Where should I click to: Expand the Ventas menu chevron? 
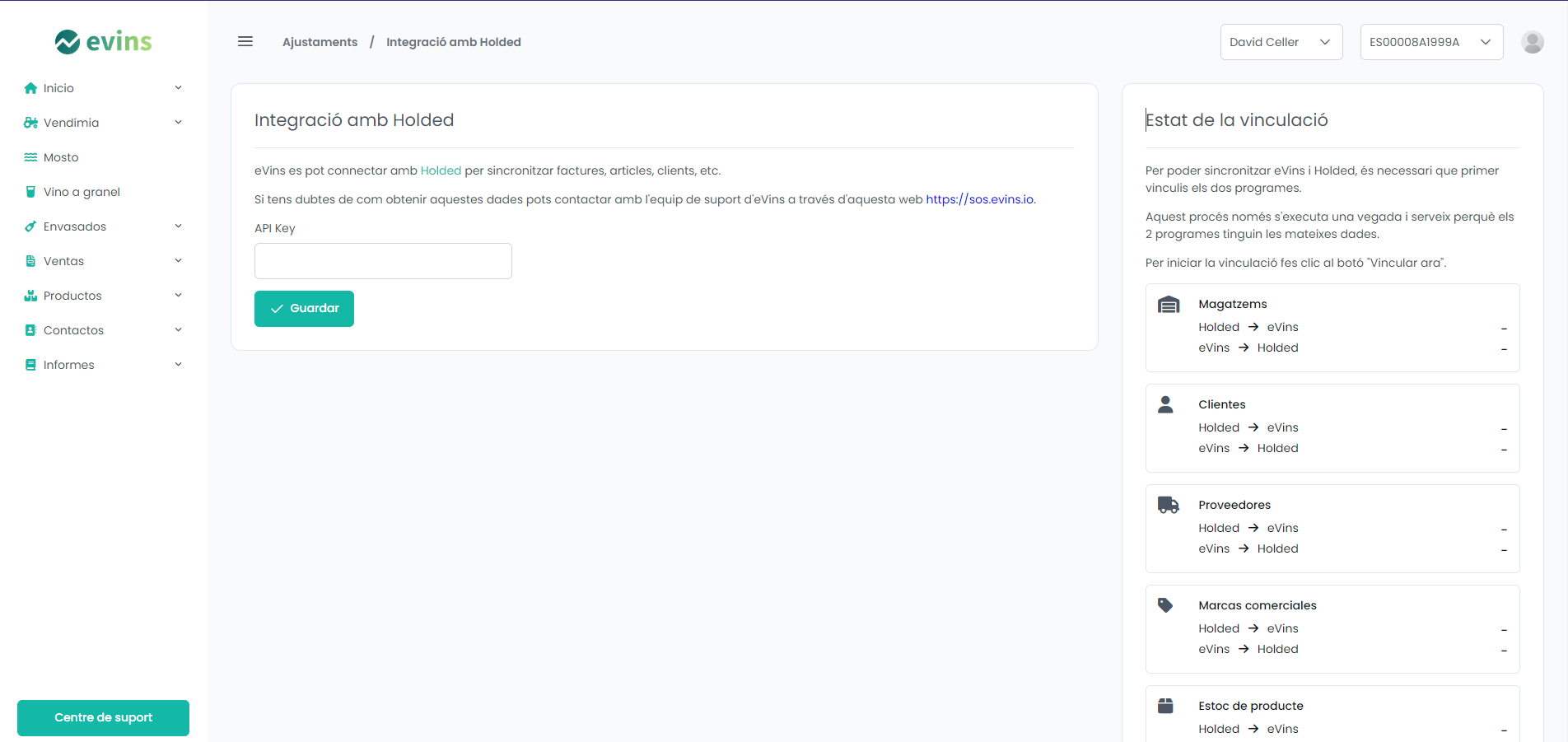pyautogui.click(x=178, y=261)
